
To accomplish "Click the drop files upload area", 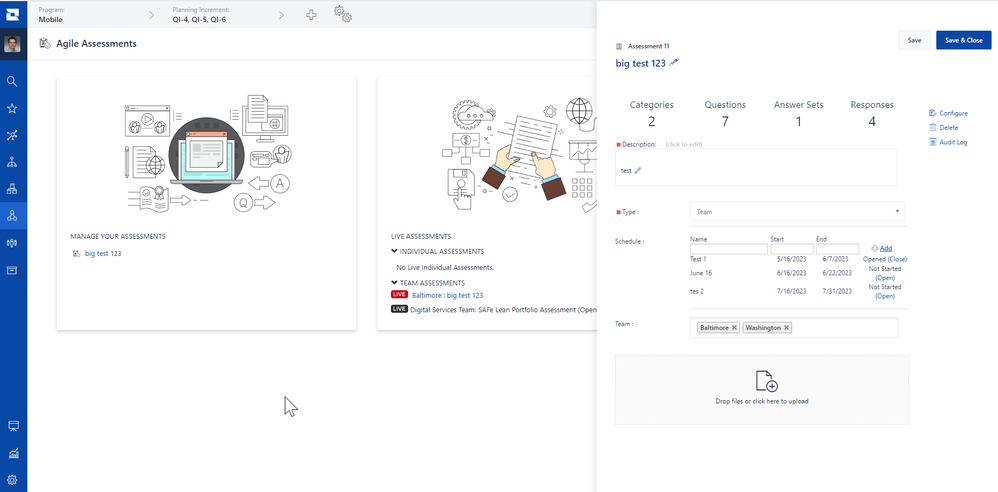I will [761, 390].
